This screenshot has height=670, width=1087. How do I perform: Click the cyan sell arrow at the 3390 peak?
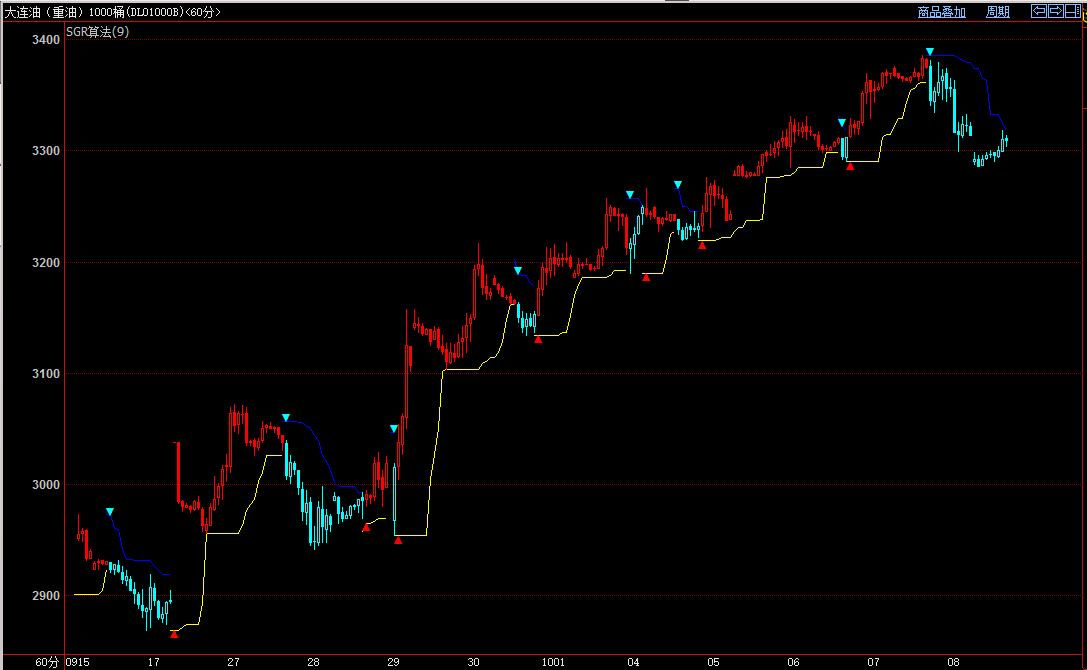tap(930, 52)
